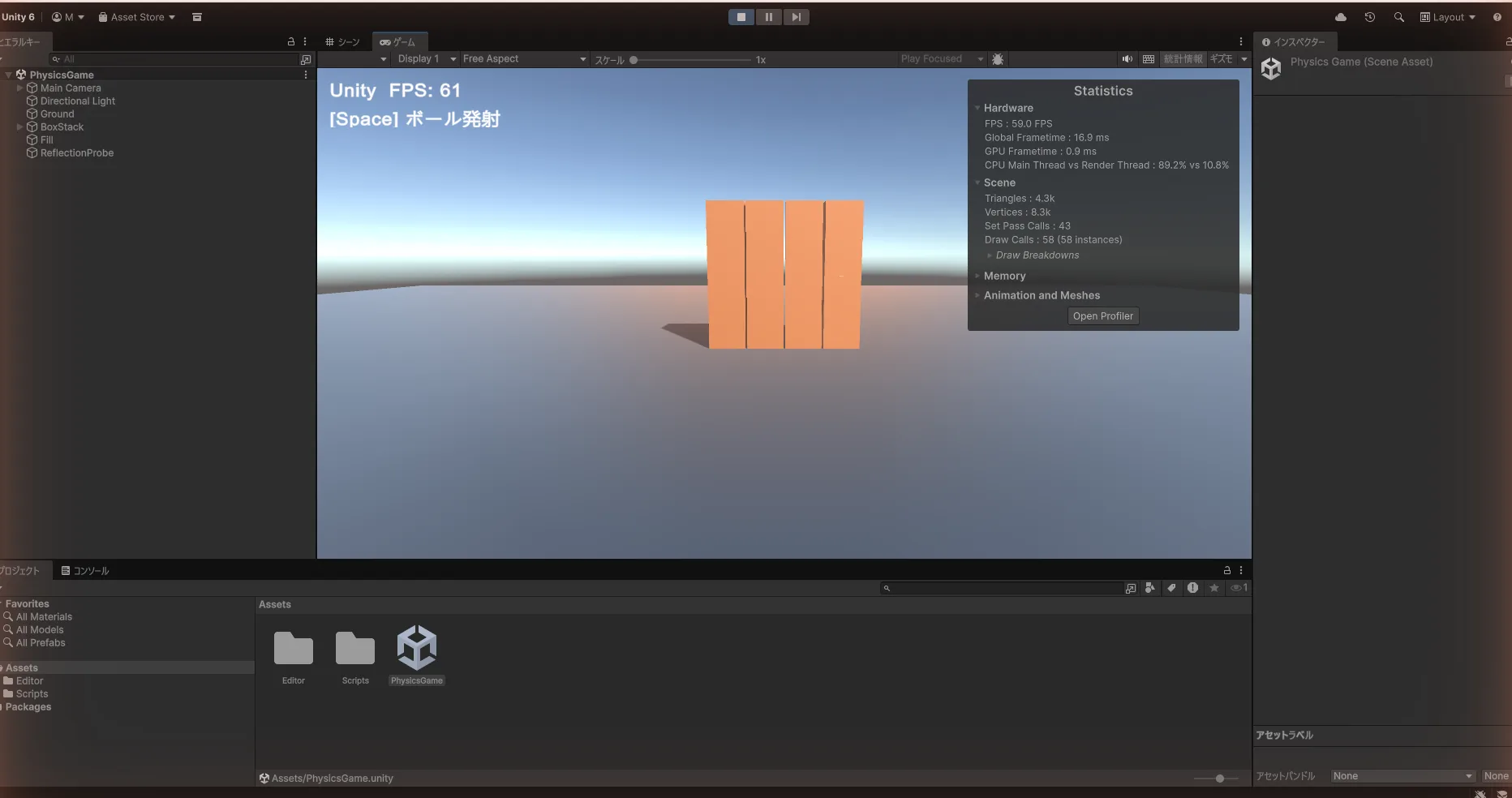This screenshot has width=1512, height=798.
Task: Open the Free Aspect dropdown
Action: coord(524,59)
